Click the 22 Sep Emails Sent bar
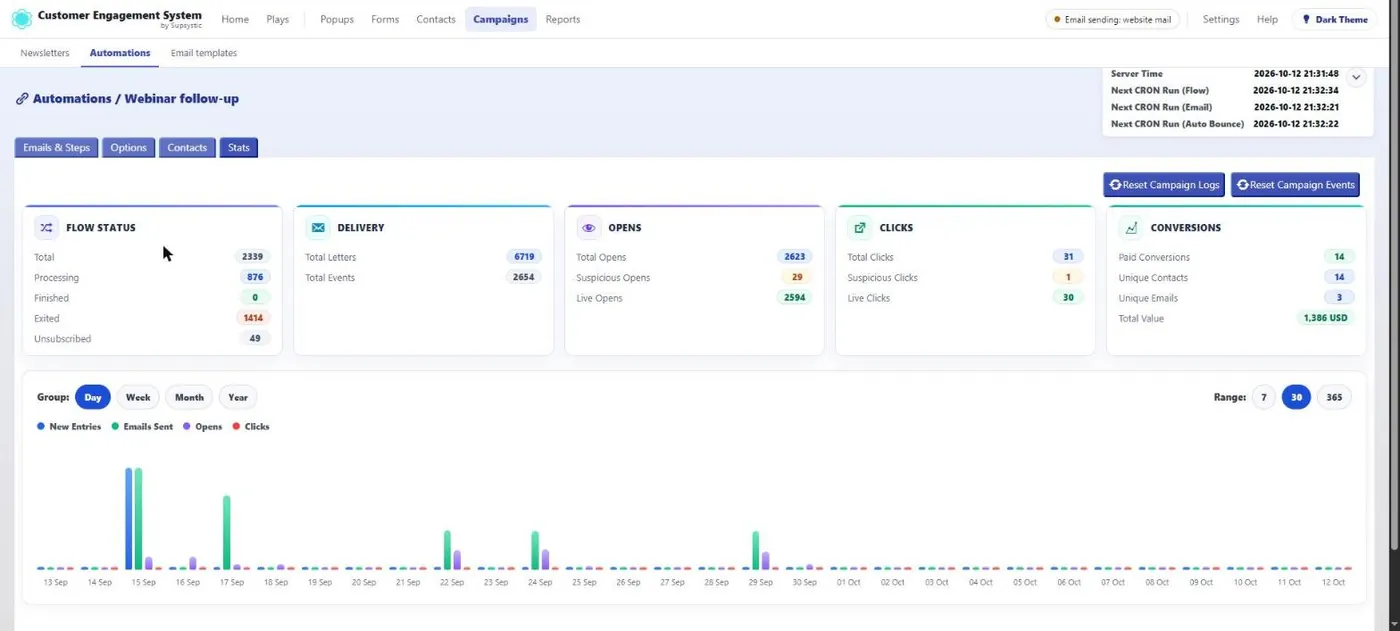The width and height of the screenshot is (1400, 631). click(447, 550)
